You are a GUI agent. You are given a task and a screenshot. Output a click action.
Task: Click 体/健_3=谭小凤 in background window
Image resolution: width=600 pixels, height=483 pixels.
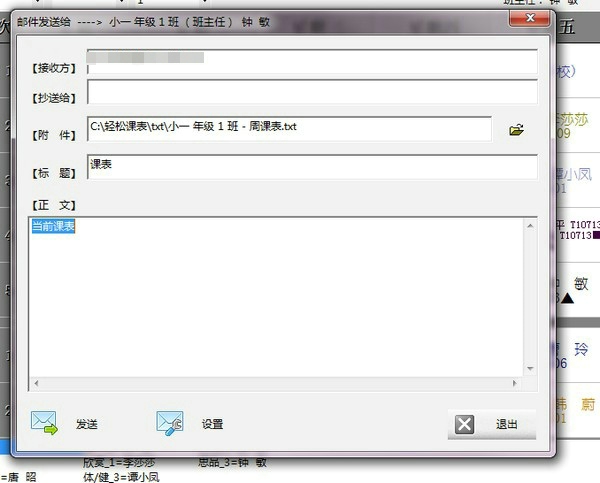(121, 477)
